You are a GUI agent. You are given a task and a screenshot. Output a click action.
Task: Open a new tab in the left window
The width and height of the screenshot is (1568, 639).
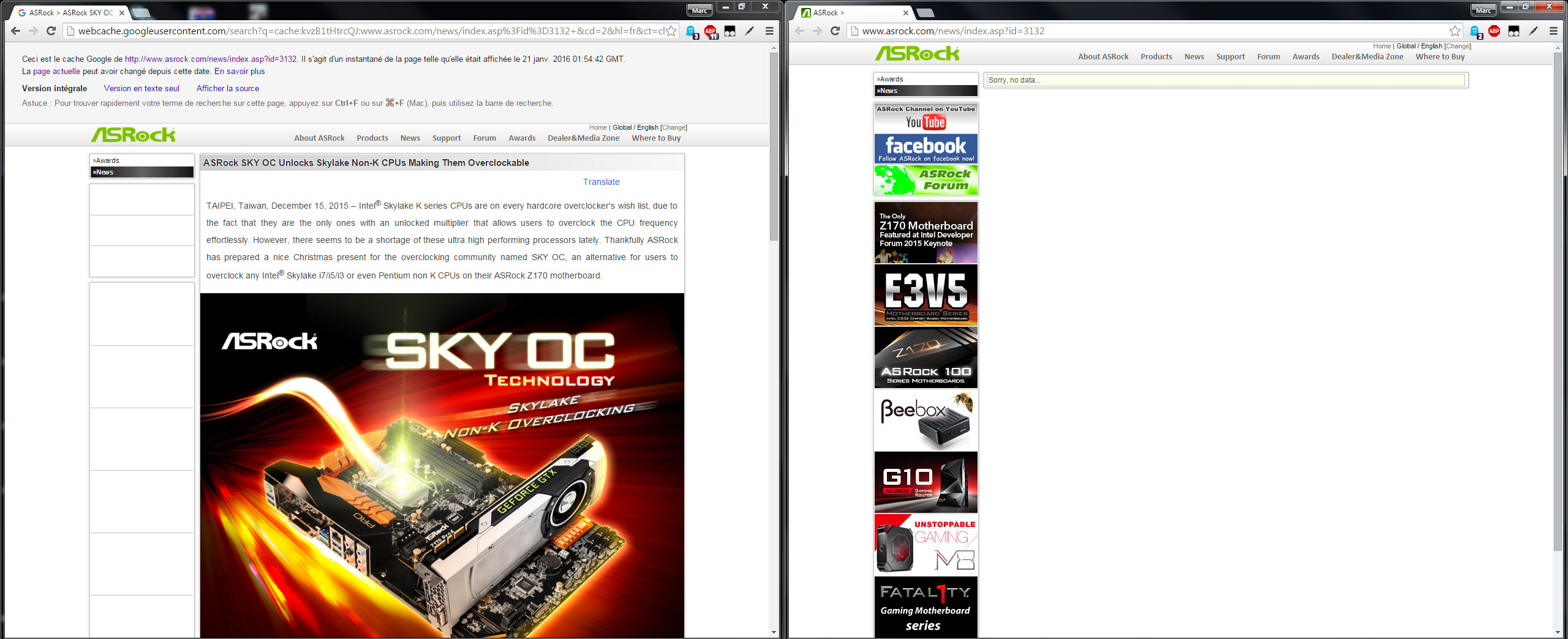[x=141, y=12]
